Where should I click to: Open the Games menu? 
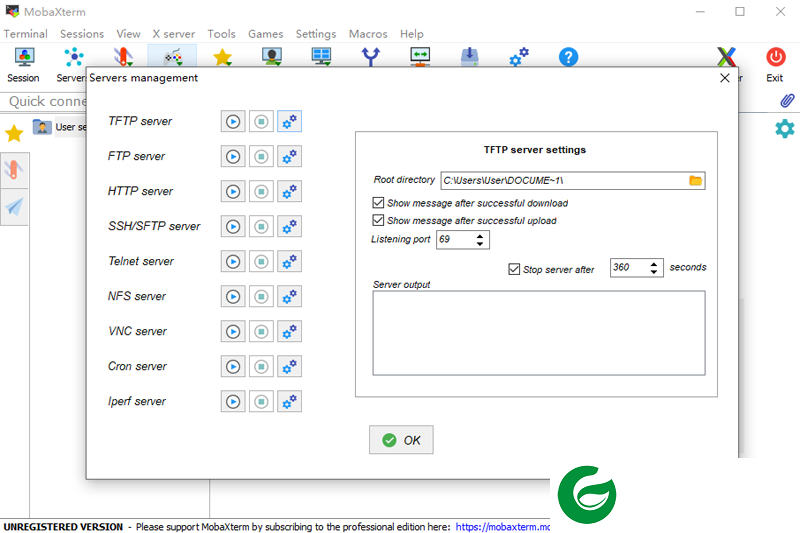(x=265, y=34)
